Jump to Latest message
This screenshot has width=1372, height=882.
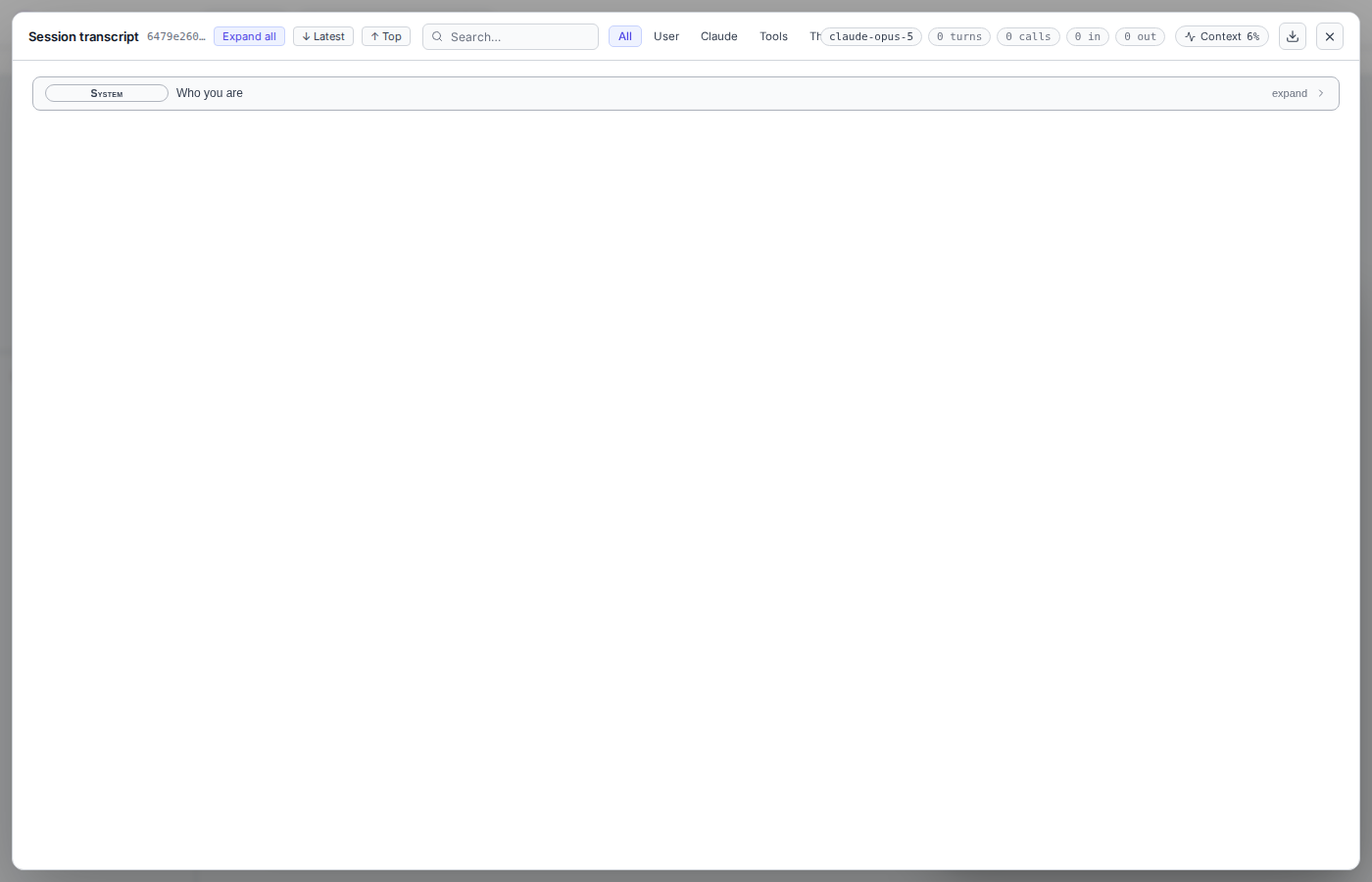[x=323, y=36]
